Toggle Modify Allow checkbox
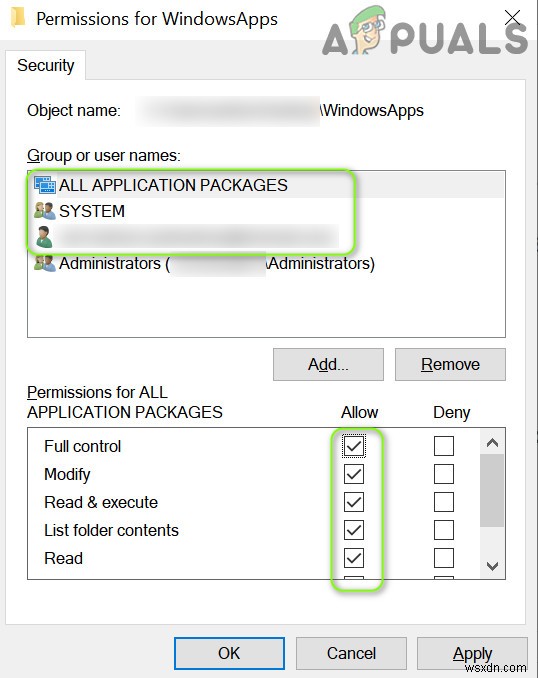 [354, 474]
